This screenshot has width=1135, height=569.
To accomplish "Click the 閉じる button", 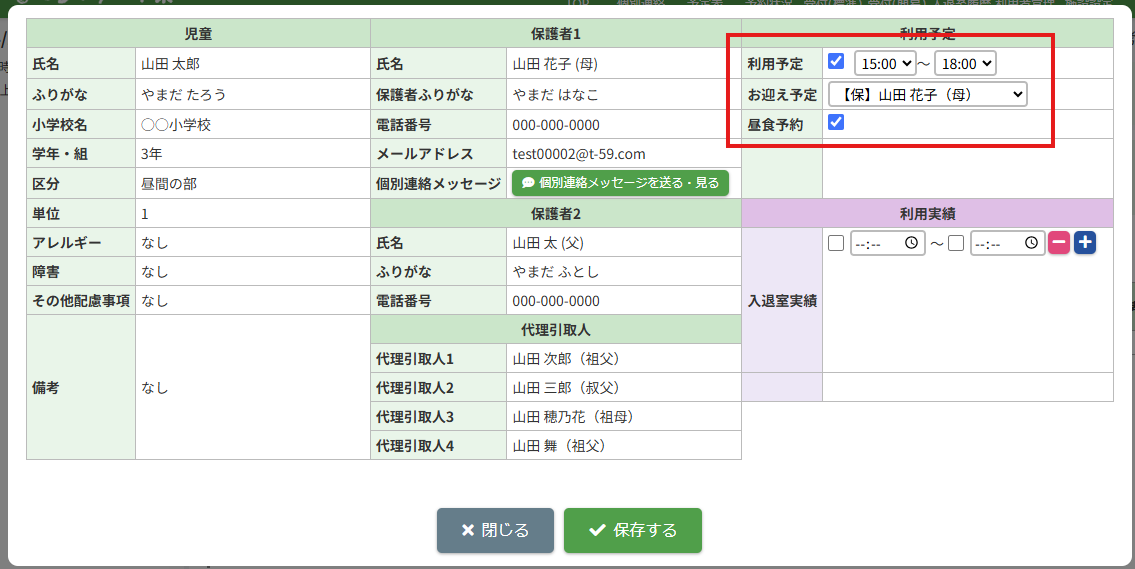I will click(495, 530).
